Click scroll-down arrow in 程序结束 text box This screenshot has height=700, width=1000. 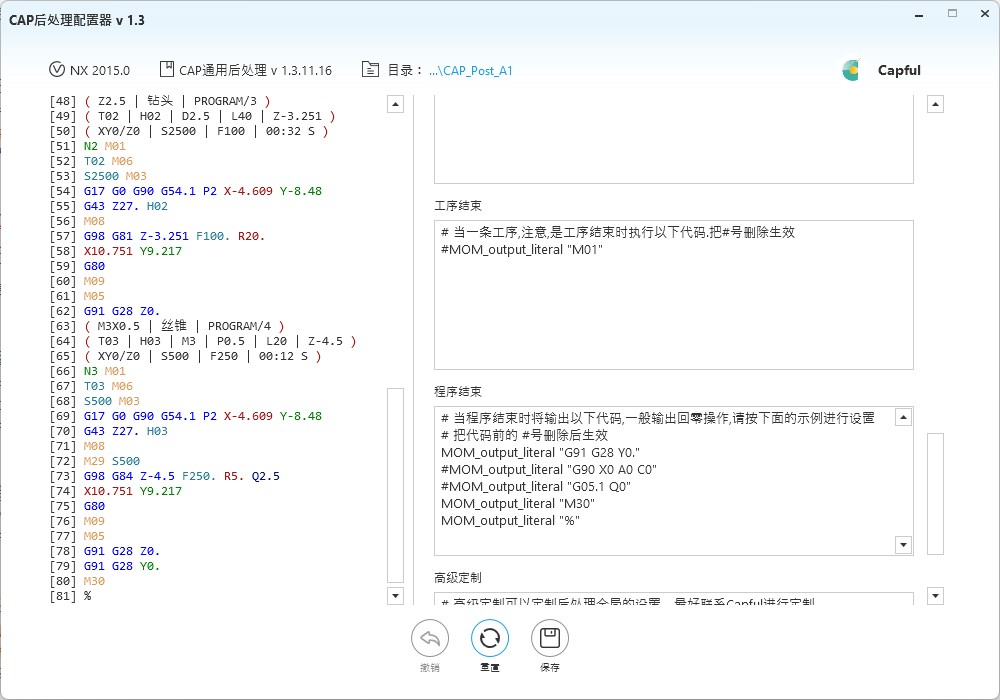pyautogui.click(x=903, y=544)
